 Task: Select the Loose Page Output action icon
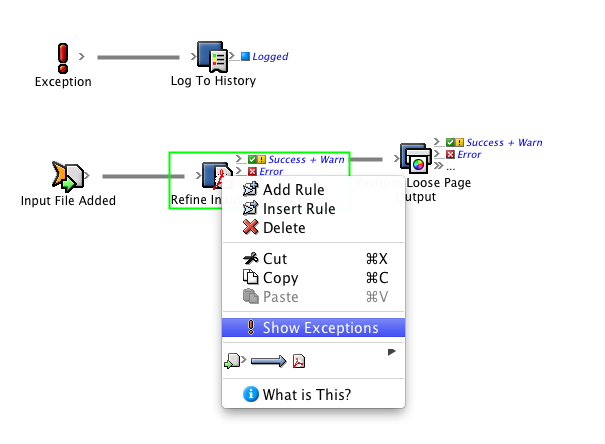[416, 160]
